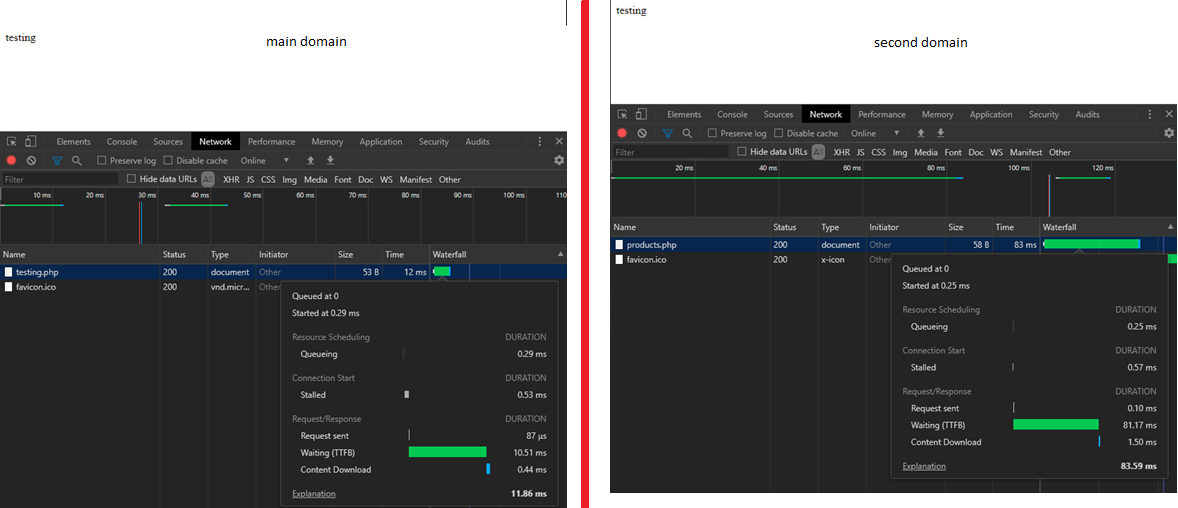Open network search in second domain DevTools

(x=687, y=133)
